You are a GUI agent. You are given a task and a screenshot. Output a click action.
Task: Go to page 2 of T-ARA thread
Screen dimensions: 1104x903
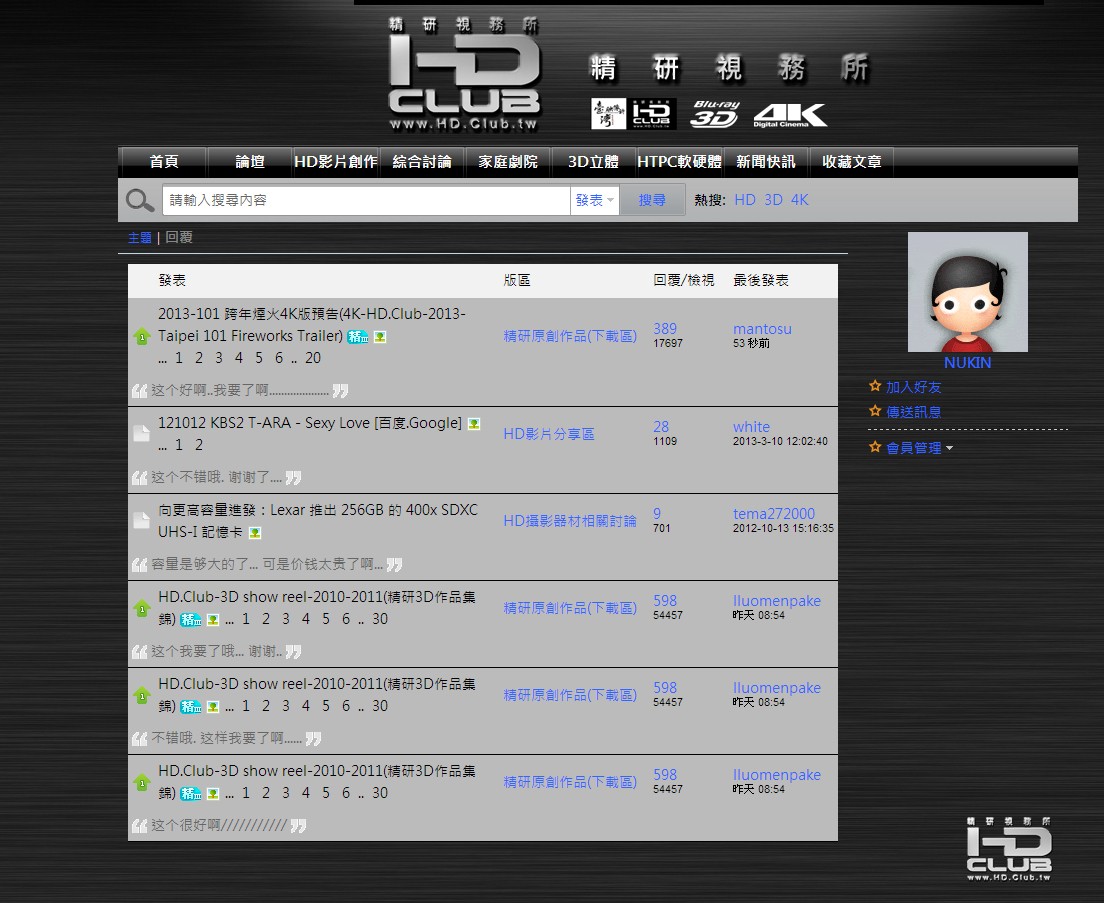199,445
